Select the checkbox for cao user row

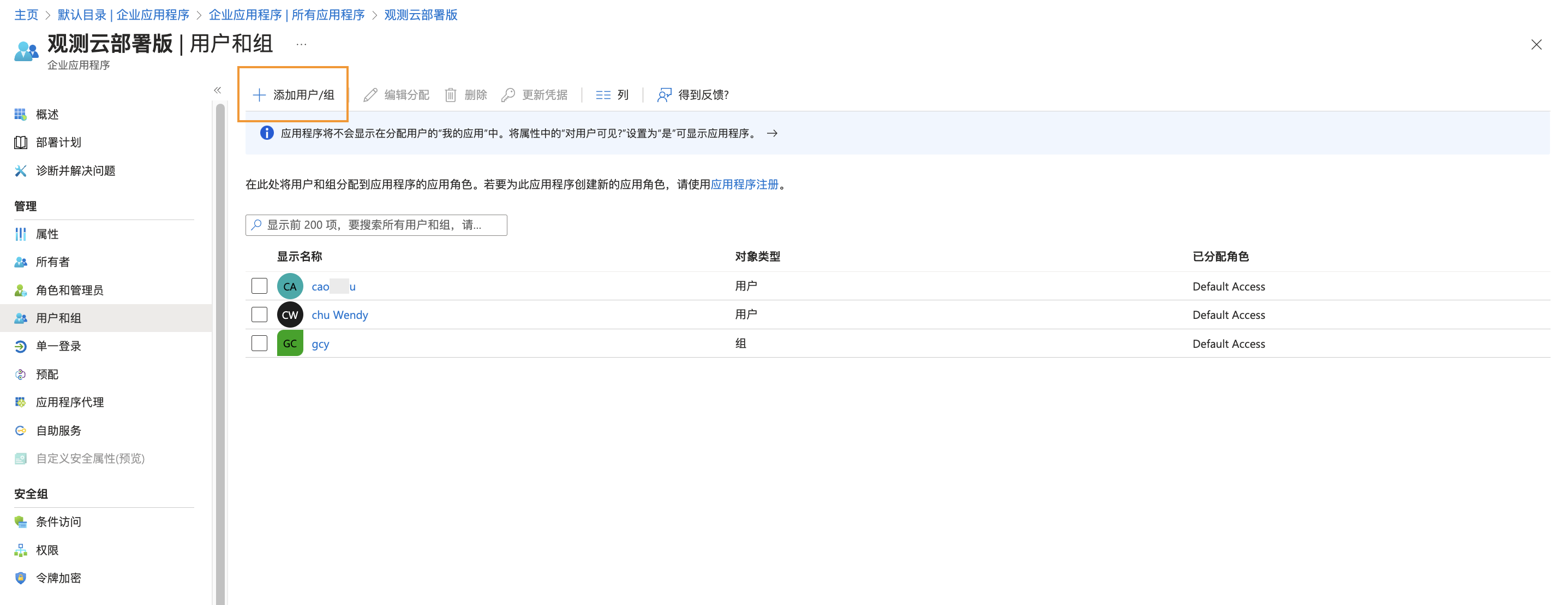point(259,286)
